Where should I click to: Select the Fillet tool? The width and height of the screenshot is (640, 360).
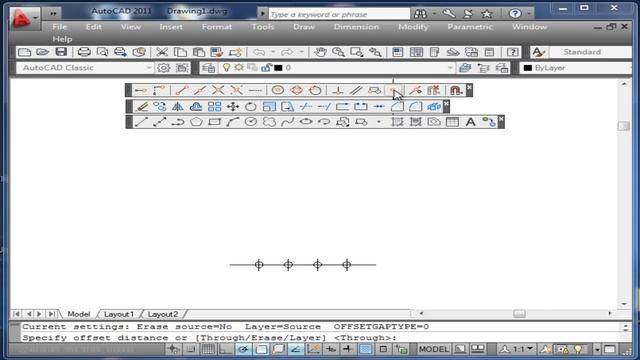pos(416,107)
